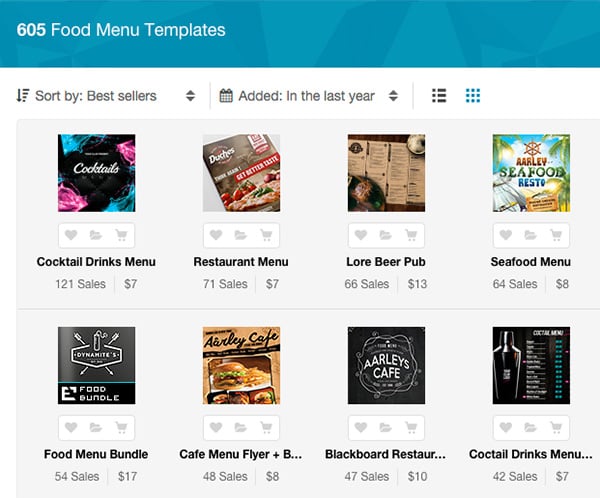Favorite the Restaurant Menu item
This screenshot has height=498, width=600.
pos(216,235)
